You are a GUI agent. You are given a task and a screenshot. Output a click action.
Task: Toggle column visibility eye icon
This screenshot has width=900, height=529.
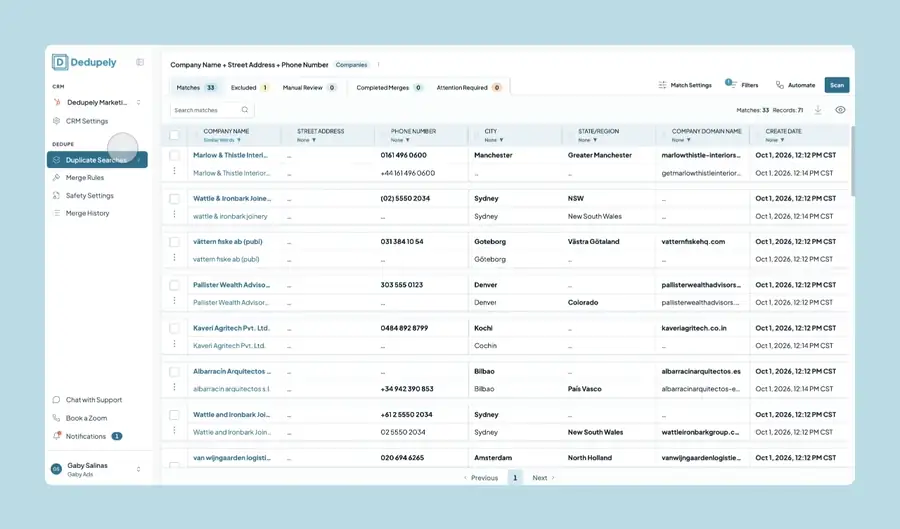click(840, 110)
